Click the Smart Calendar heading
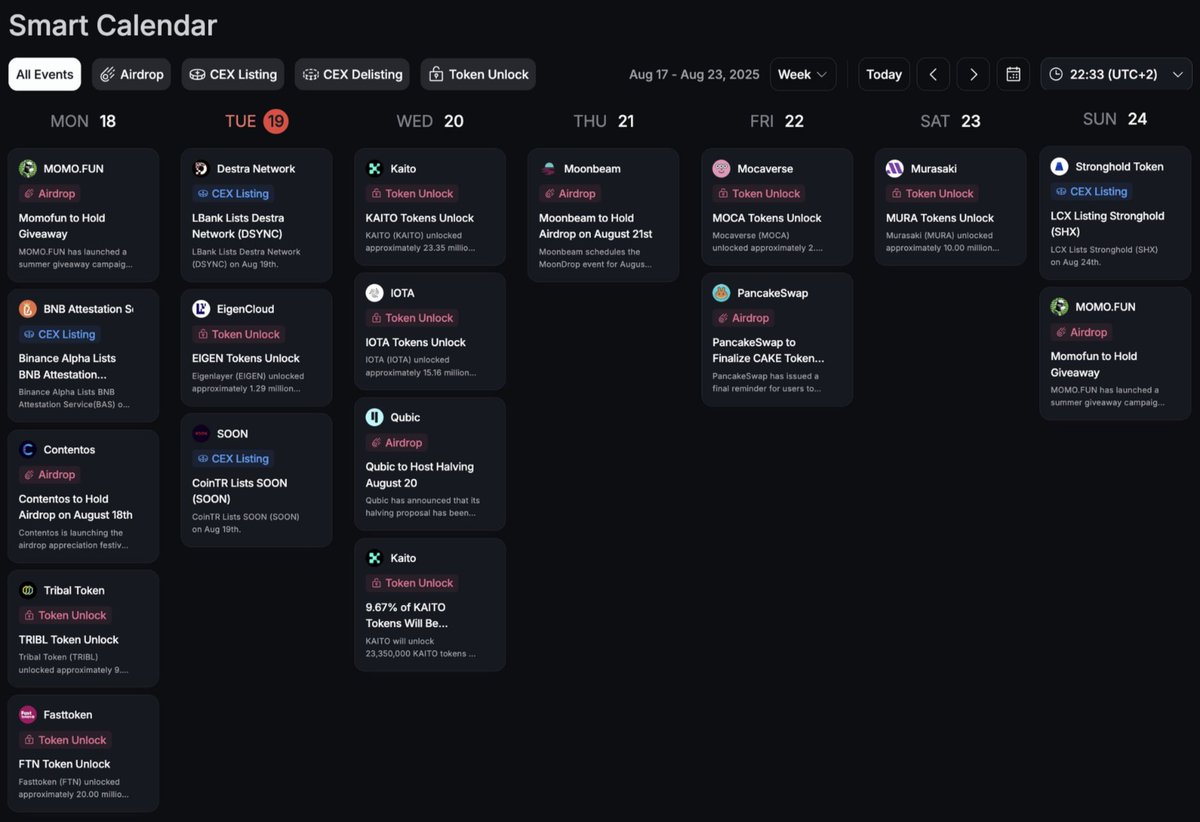The height and width of the screenshot is (822, 1200). (113, 25)
